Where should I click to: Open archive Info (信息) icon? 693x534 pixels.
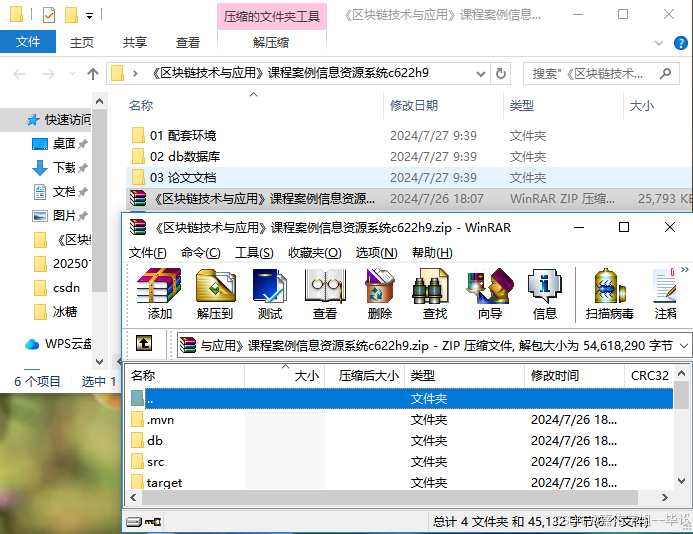click(x=544, y=294)
